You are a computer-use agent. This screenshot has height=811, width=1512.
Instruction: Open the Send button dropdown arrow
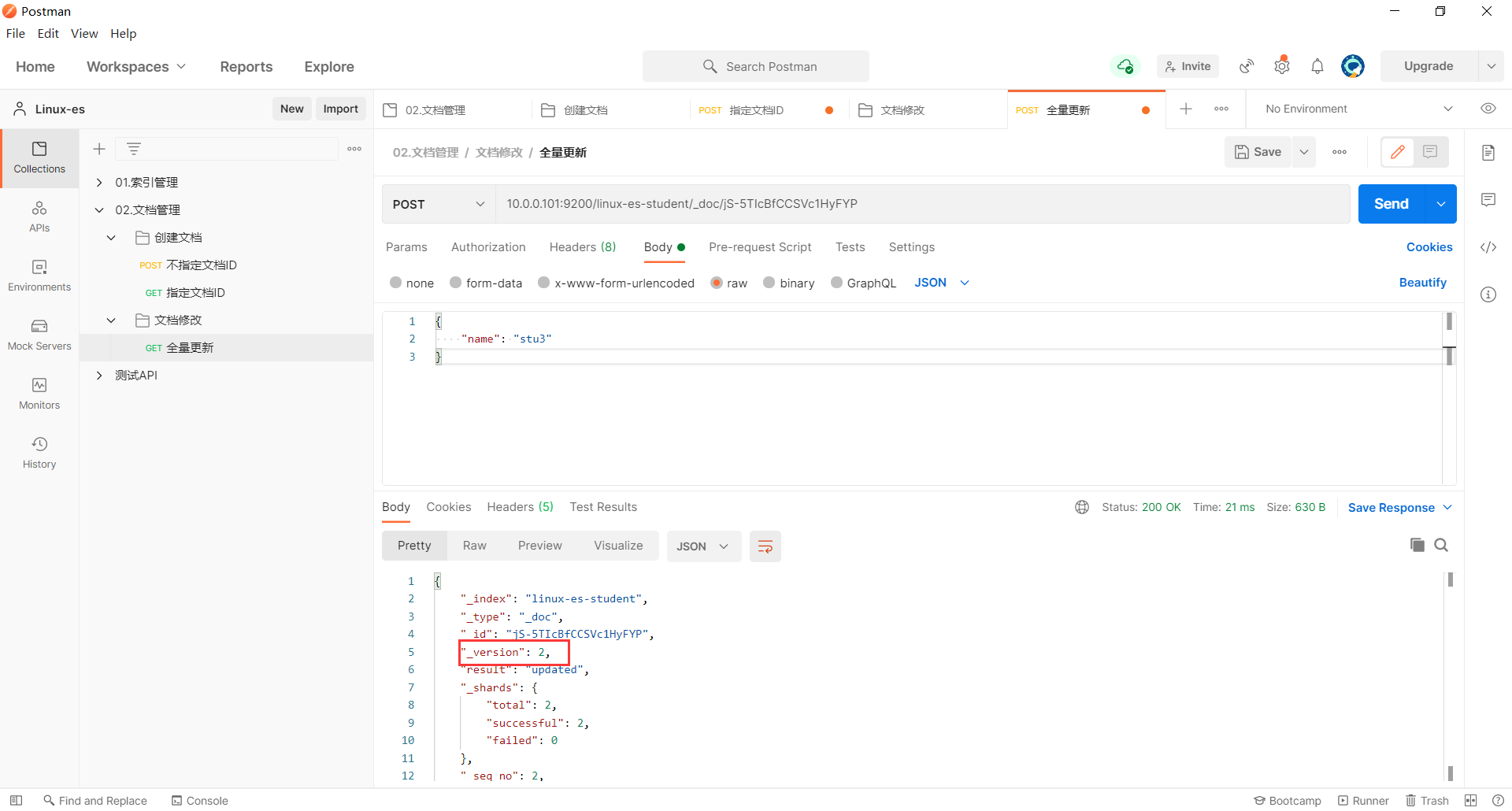1440,204
